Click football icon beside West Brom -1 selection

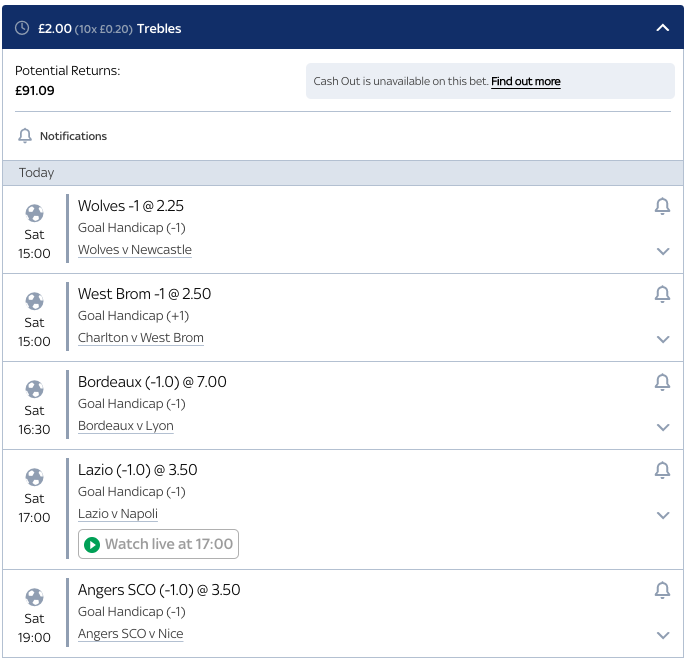click(34, 301)
